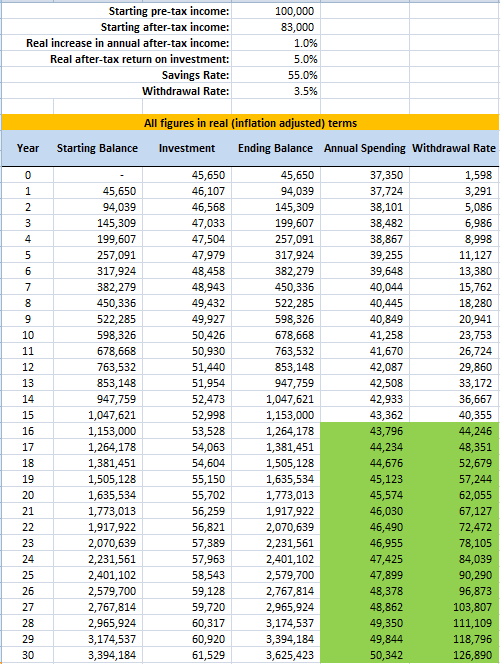Click the green withdrawal value 111,109

click(472, 623)
